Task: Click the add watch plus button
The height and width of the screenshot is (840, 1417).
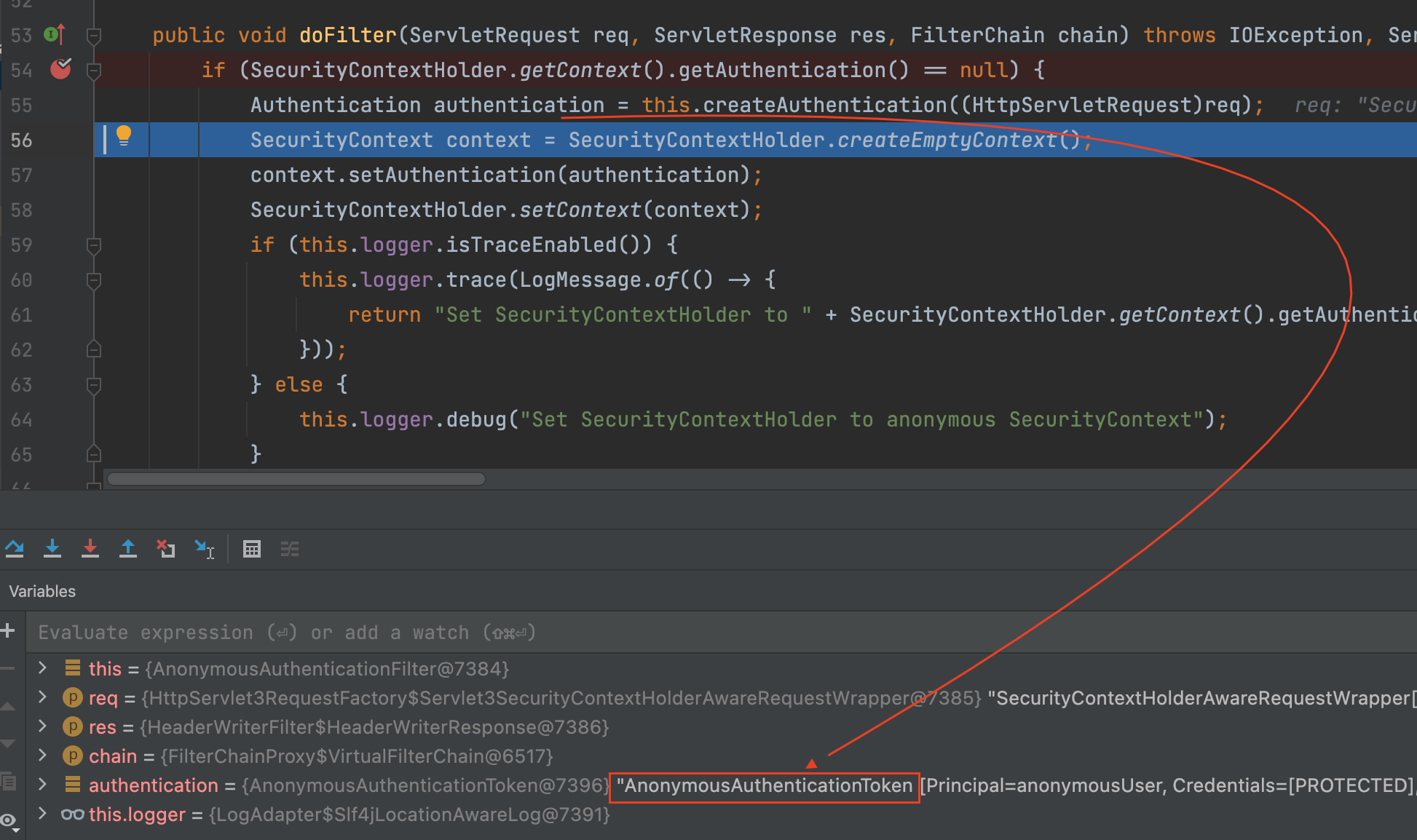Action: pyautogui.click(x=9, y=631)
